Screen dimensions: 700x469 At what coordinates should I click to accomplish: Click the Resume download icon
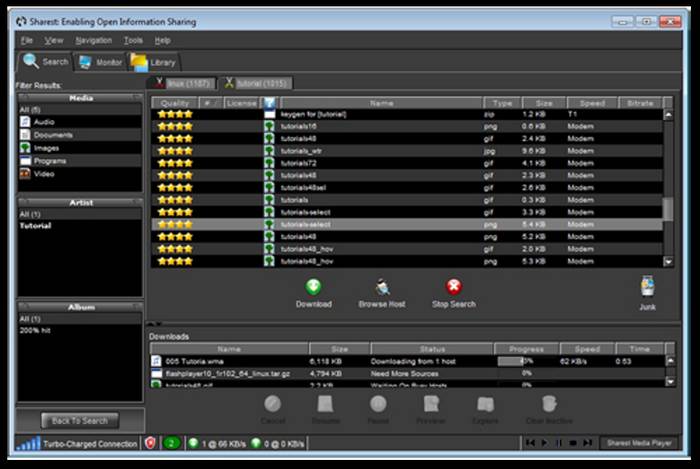pyautogui.click(x=325, y=404)
